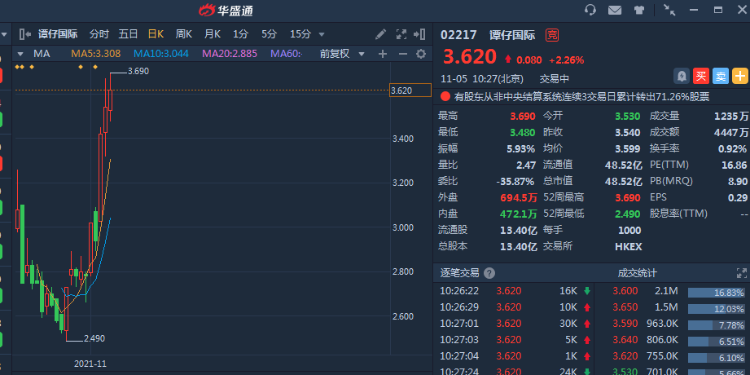
Task: Click the PE(TTM) value 16.86
Action: 734,165
